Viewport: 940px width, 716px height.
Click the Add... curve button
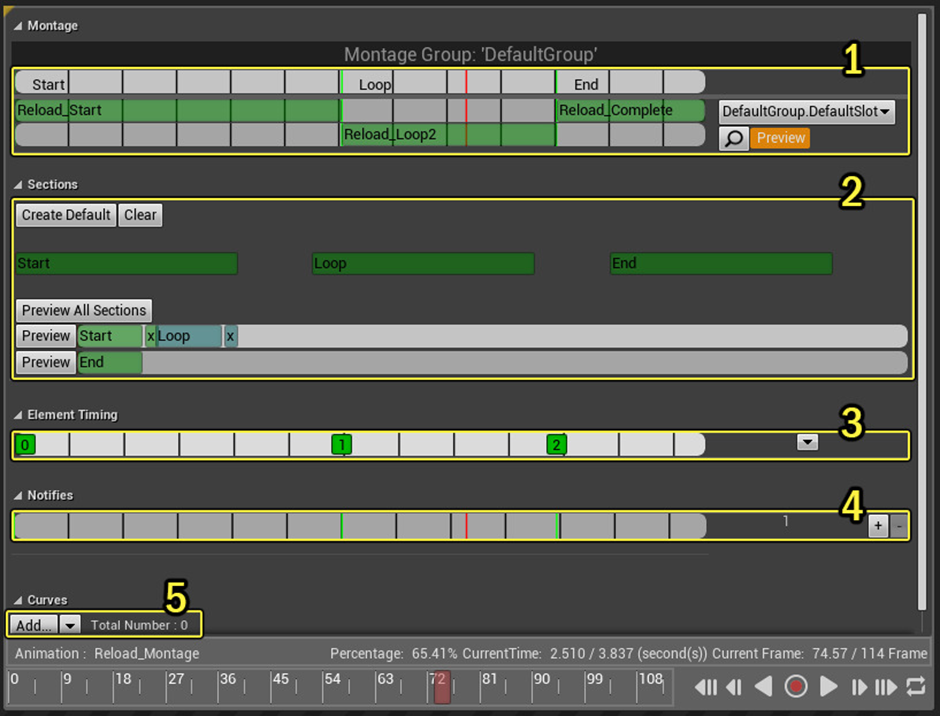(x=34, y=625)
